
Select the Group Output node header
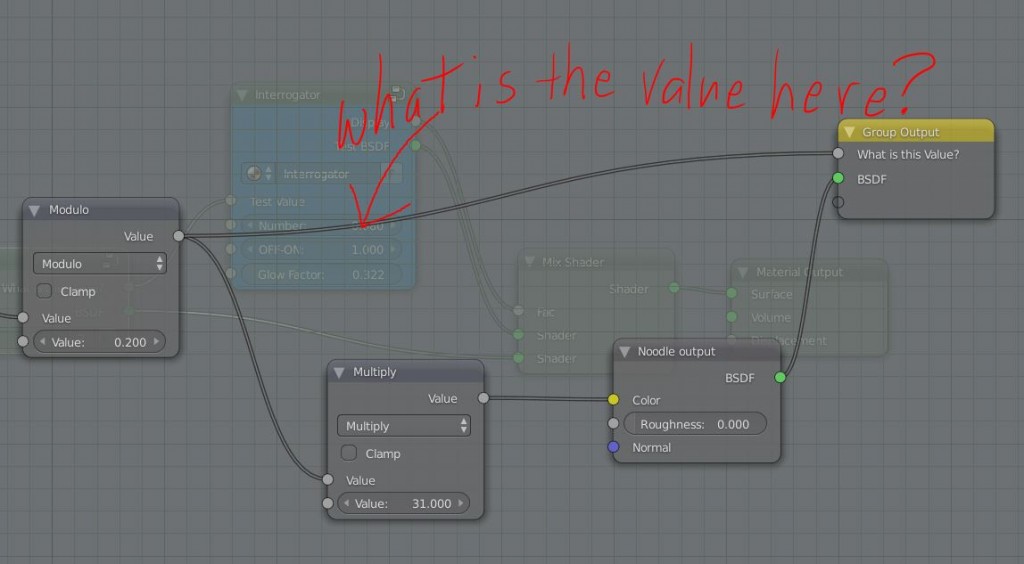coord(916,132)
